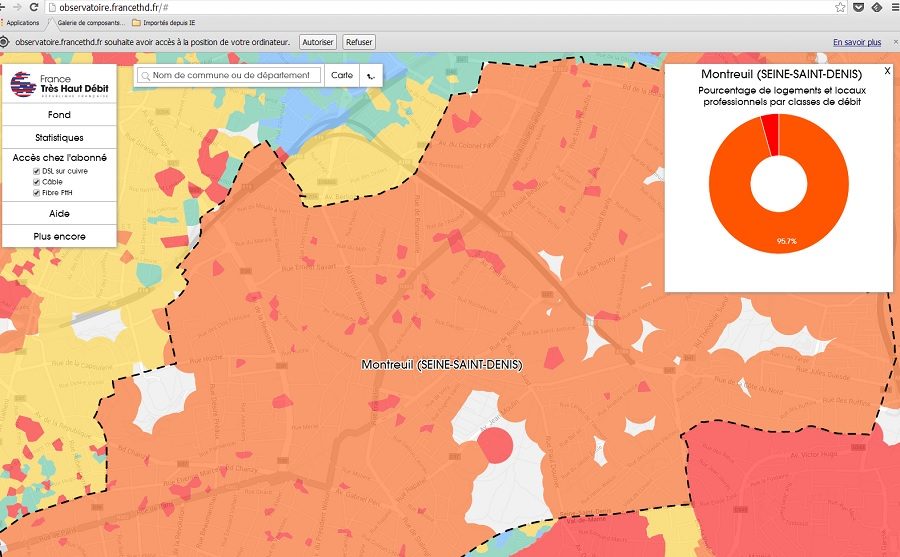Click the Autoriser button
The height and width of the screenshot is (557, 900).
[x=317, y=42]
